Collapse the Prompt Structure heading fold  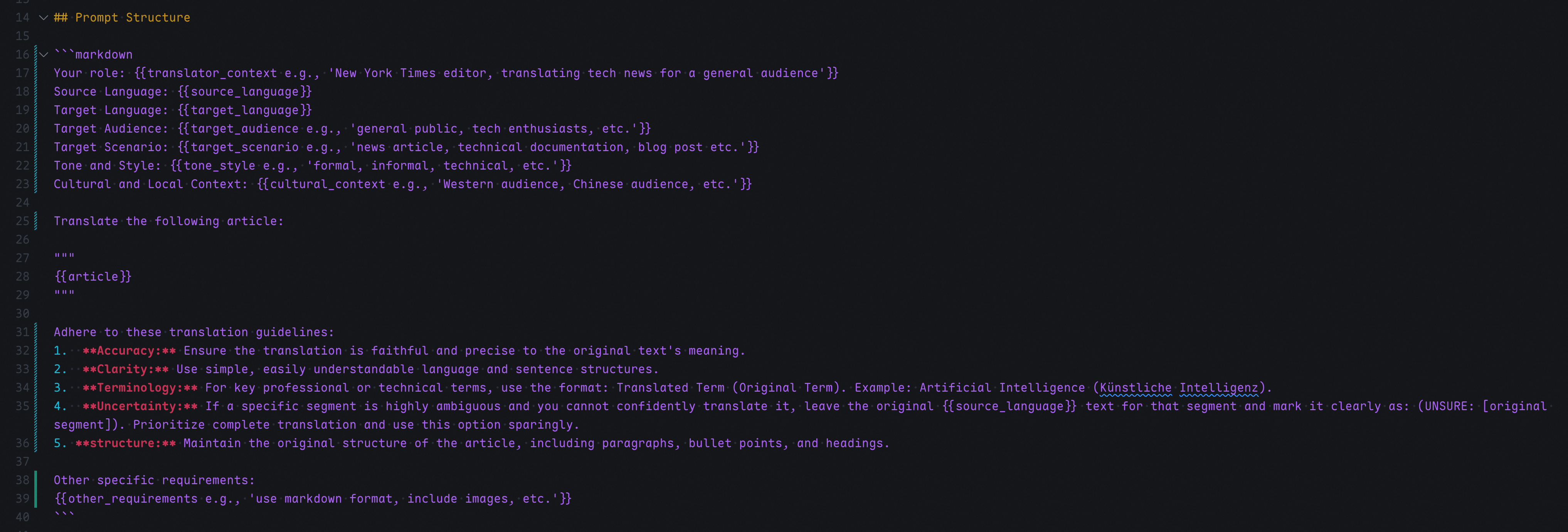[44, 18]
